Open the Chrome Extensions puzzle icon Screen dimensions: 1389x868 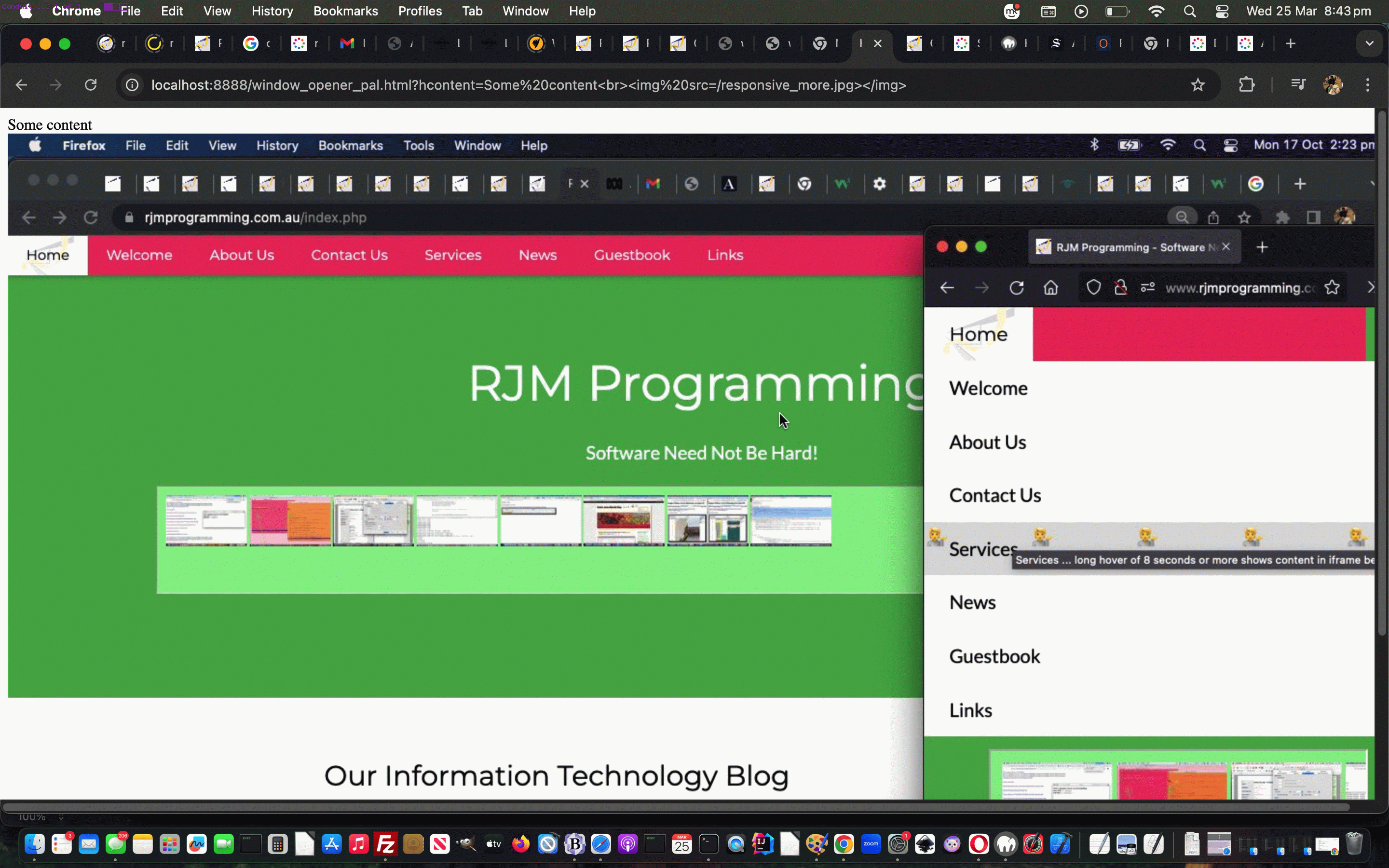[x=1246, y=85]
